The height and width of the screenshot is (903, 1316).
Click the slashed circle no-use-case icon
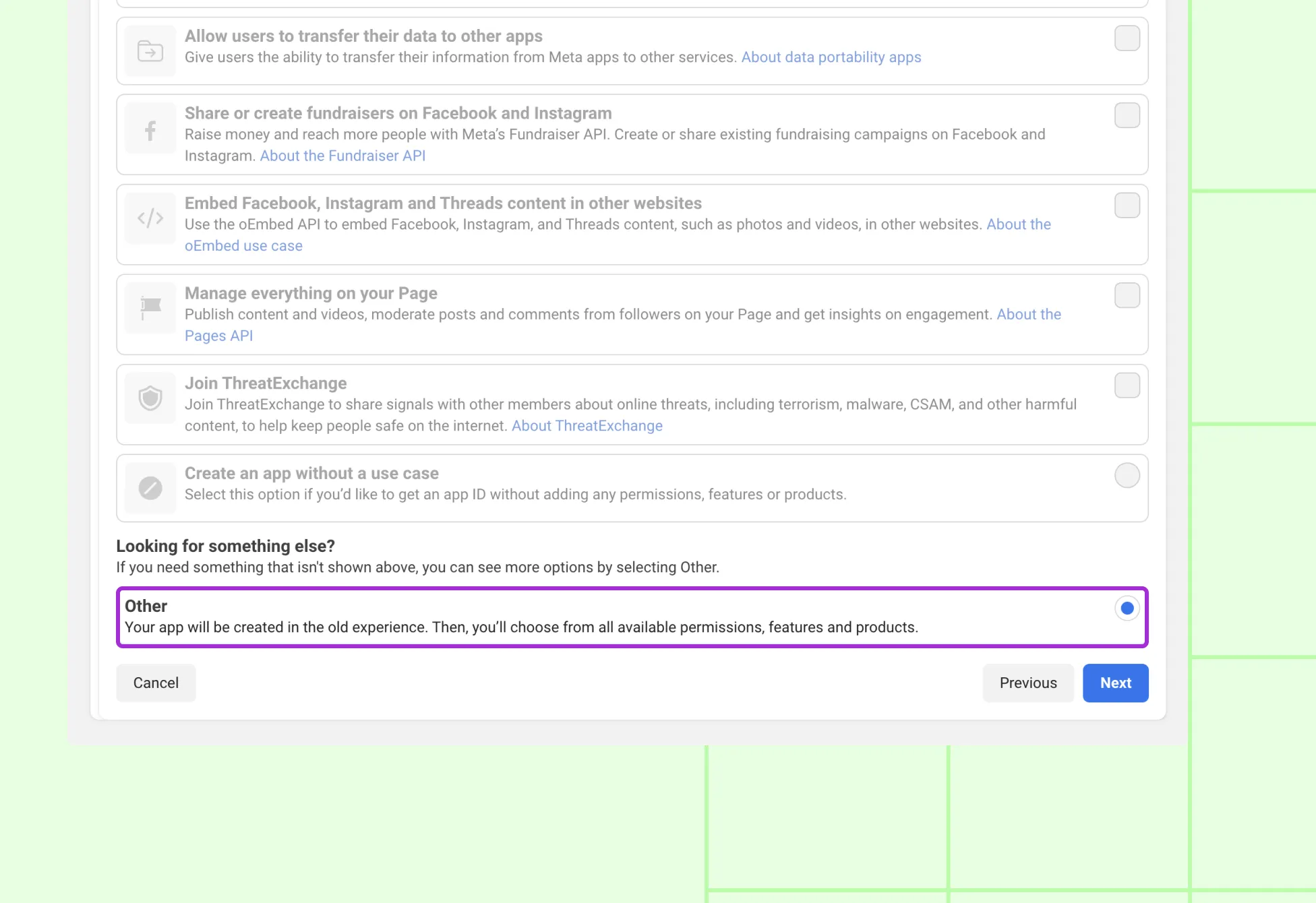point(150,488)
